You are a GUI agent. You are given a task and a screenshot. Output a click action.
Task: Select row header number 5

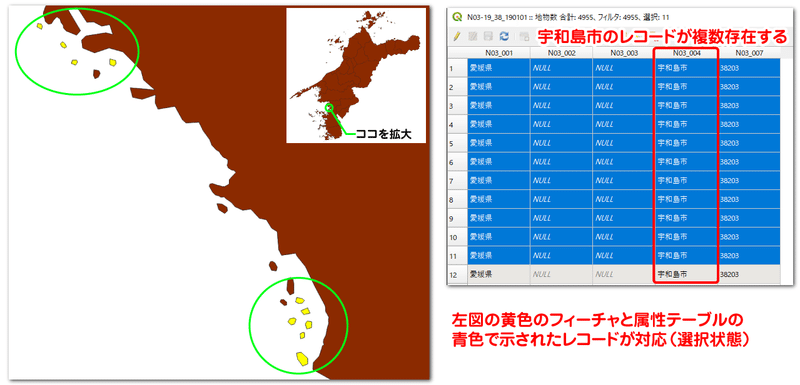pos(457,143)
